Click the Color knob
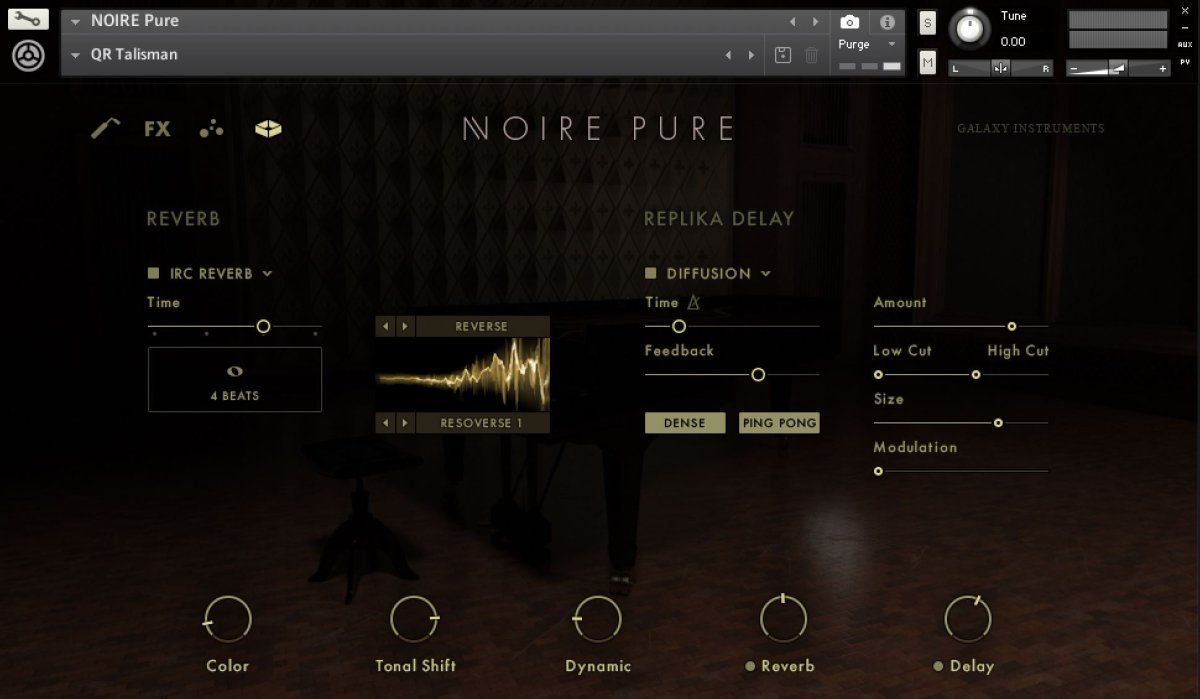1200x699 pixels. (228, 619)
